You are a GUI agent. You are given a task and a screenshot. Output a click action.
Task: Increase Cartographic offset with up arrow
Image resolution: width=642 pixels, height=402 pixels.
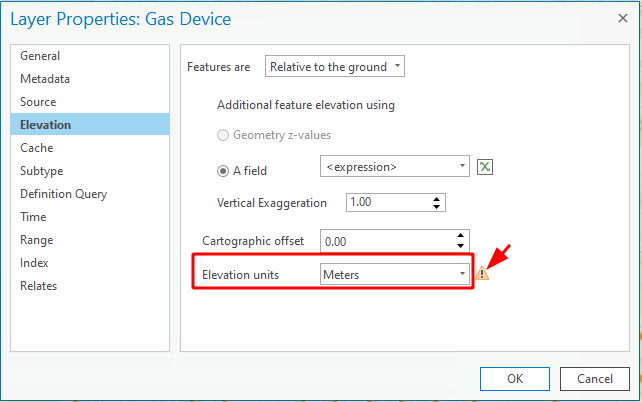coord(461,236)
